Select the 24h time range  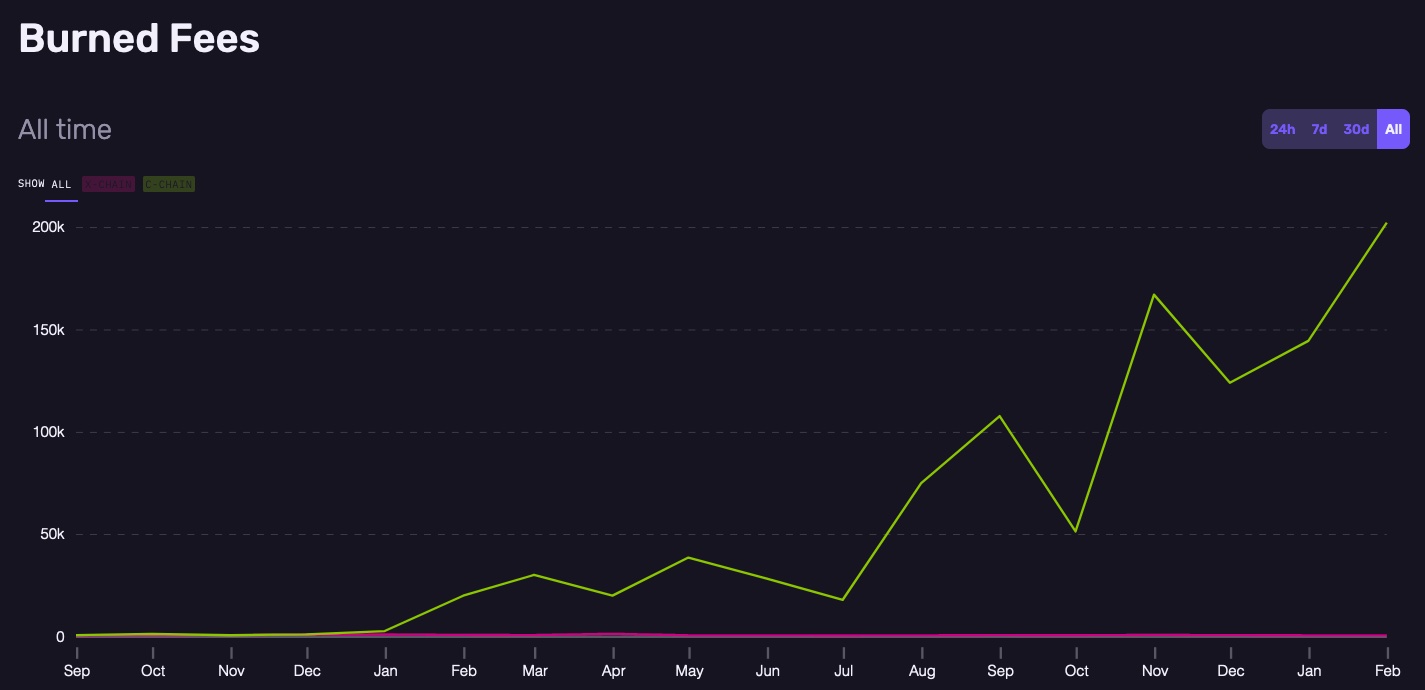tap(1282, 129)
